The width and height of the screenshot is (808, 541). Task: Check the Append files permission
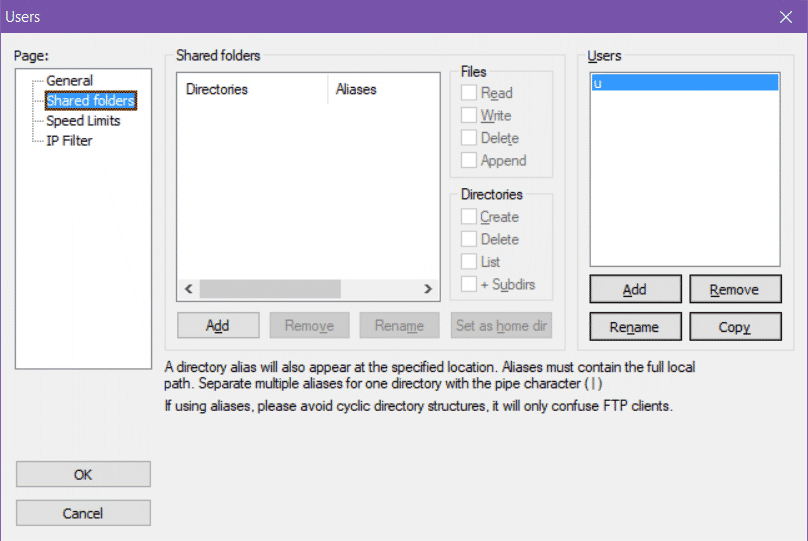pyautogui.click(x=469, y=160)
